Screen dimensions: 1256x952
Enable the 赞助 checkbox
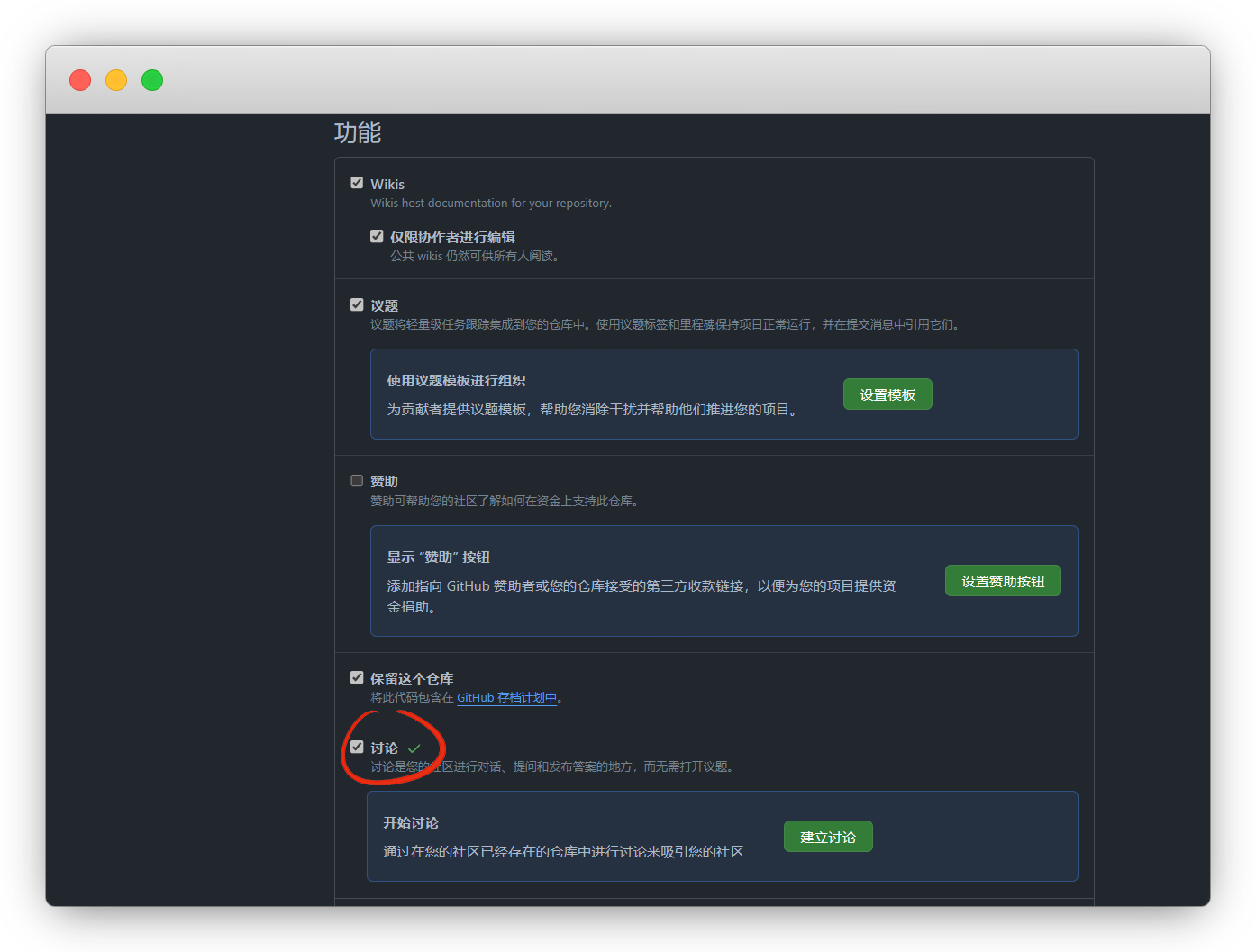[357, 481]
